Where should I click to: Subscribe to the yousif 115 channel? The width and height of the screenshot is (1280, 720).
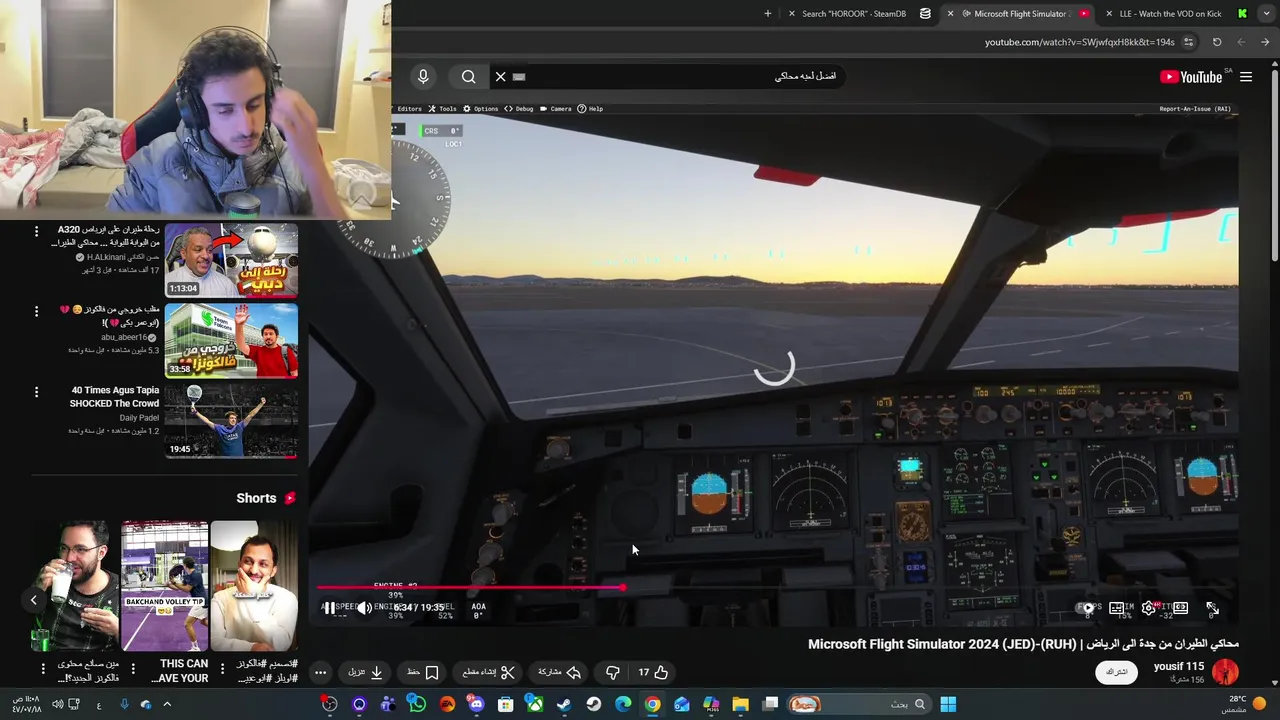tap(1117, 672)
